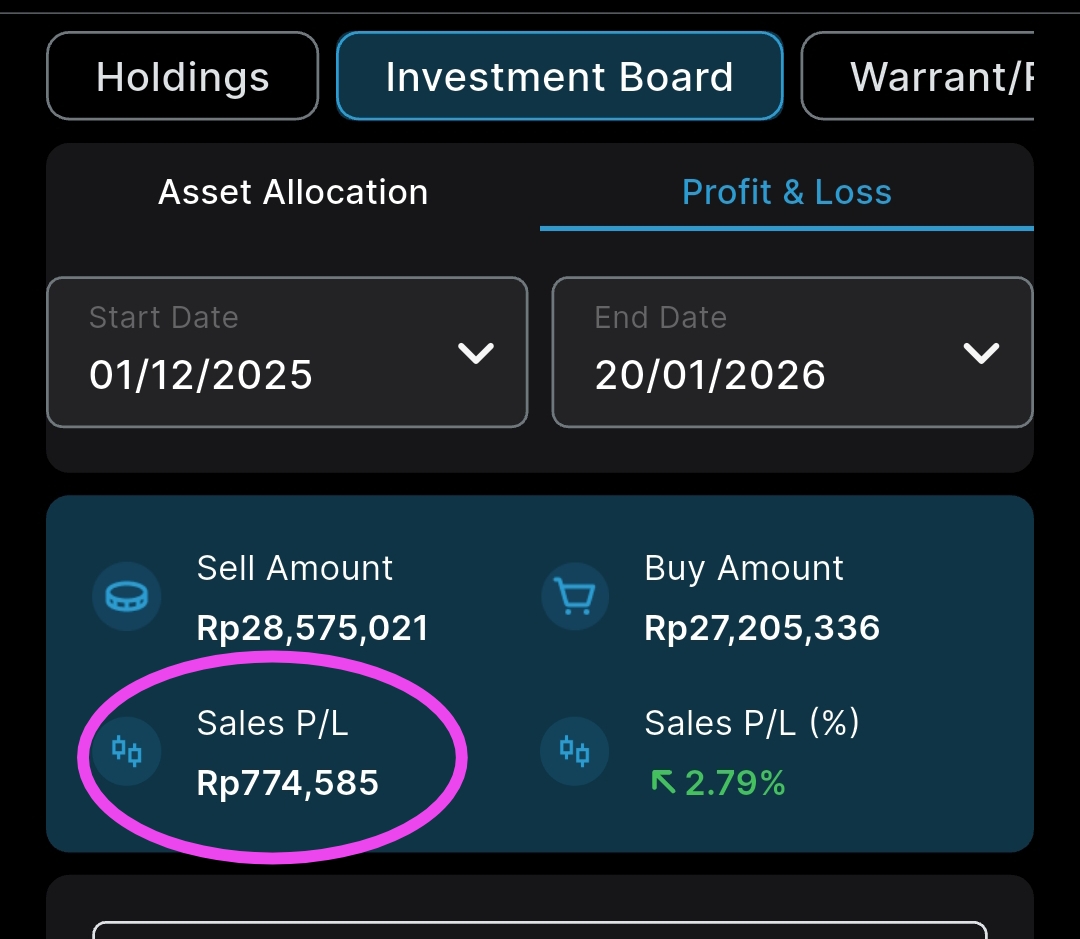Viewport: 1080px width, 939px height.
Task: Switch to Asset Allocation sub-tab
Action: 293,192
